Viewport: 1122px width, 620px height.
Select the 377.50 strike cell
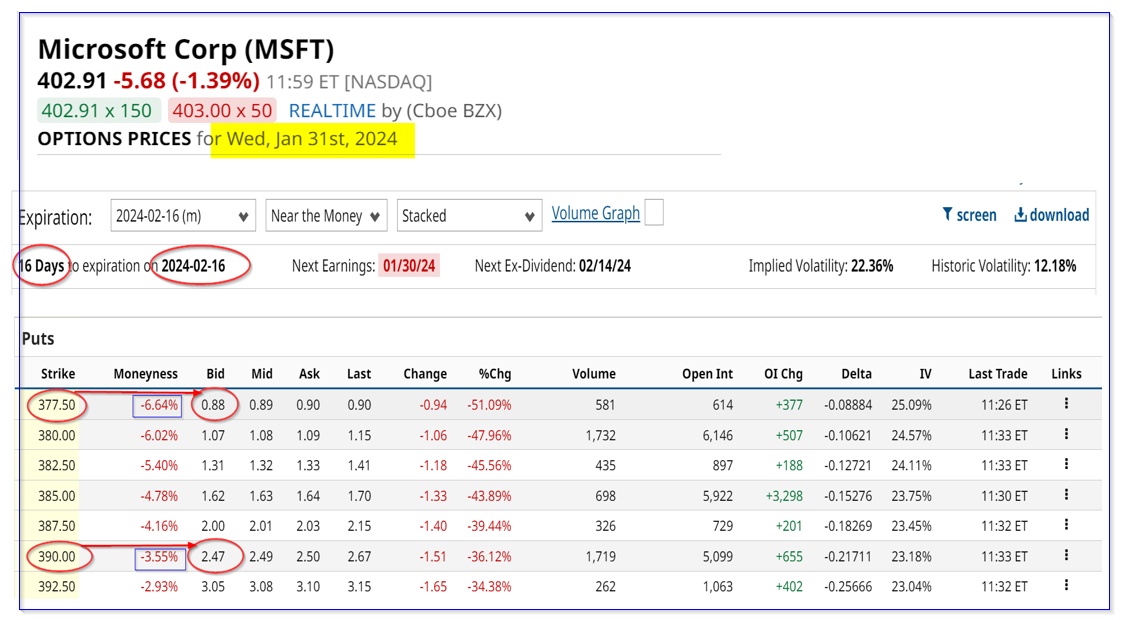pyautogui.click(x=57, y=405)
